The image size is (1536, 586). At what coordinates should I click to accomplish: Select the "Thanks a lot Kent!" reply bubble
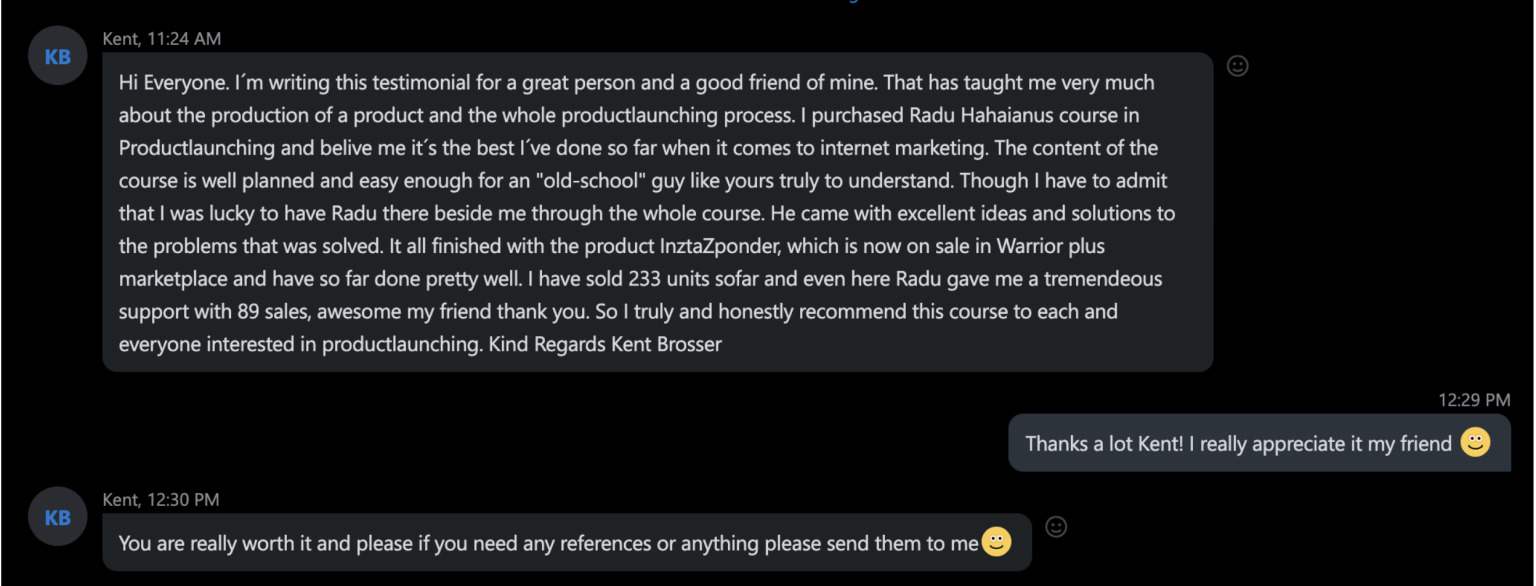(1240, 443)
